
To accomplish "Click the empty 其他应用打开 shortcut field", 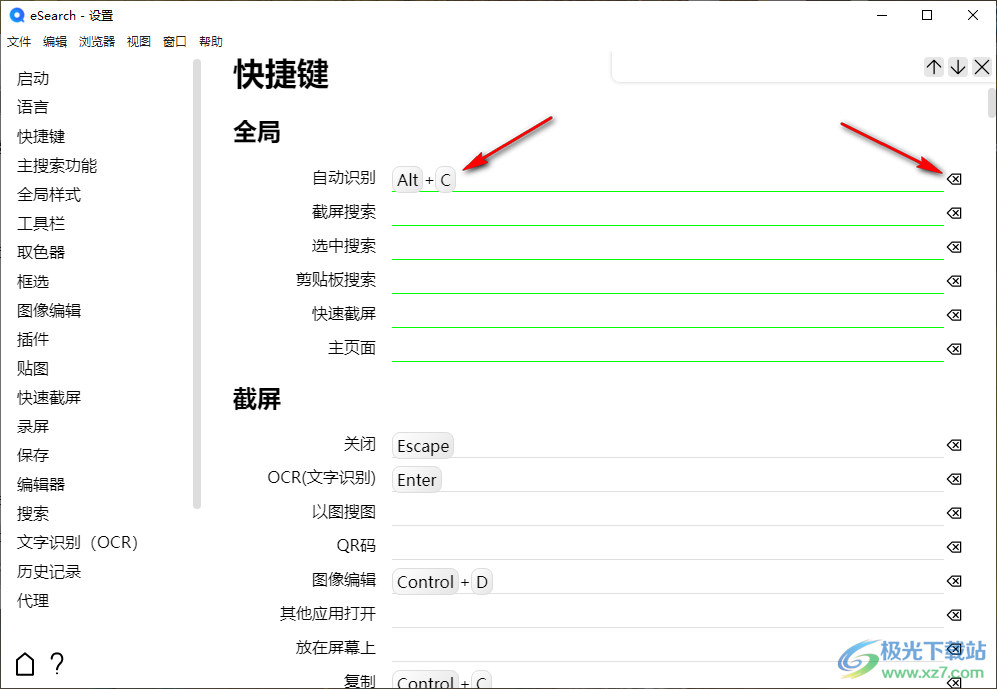I will (x=668, y=615).
